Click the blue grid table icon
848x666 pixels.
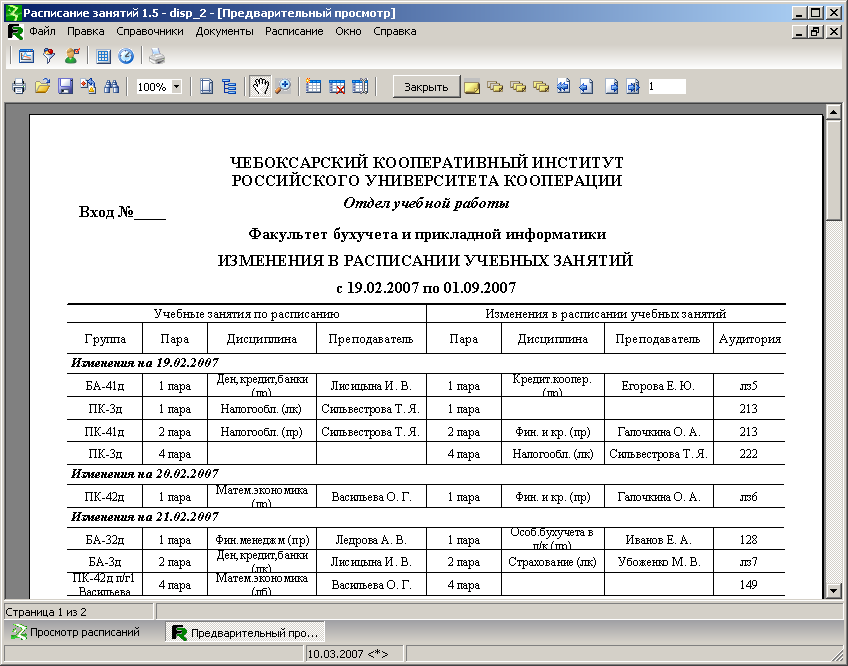[x=103, y=56]
